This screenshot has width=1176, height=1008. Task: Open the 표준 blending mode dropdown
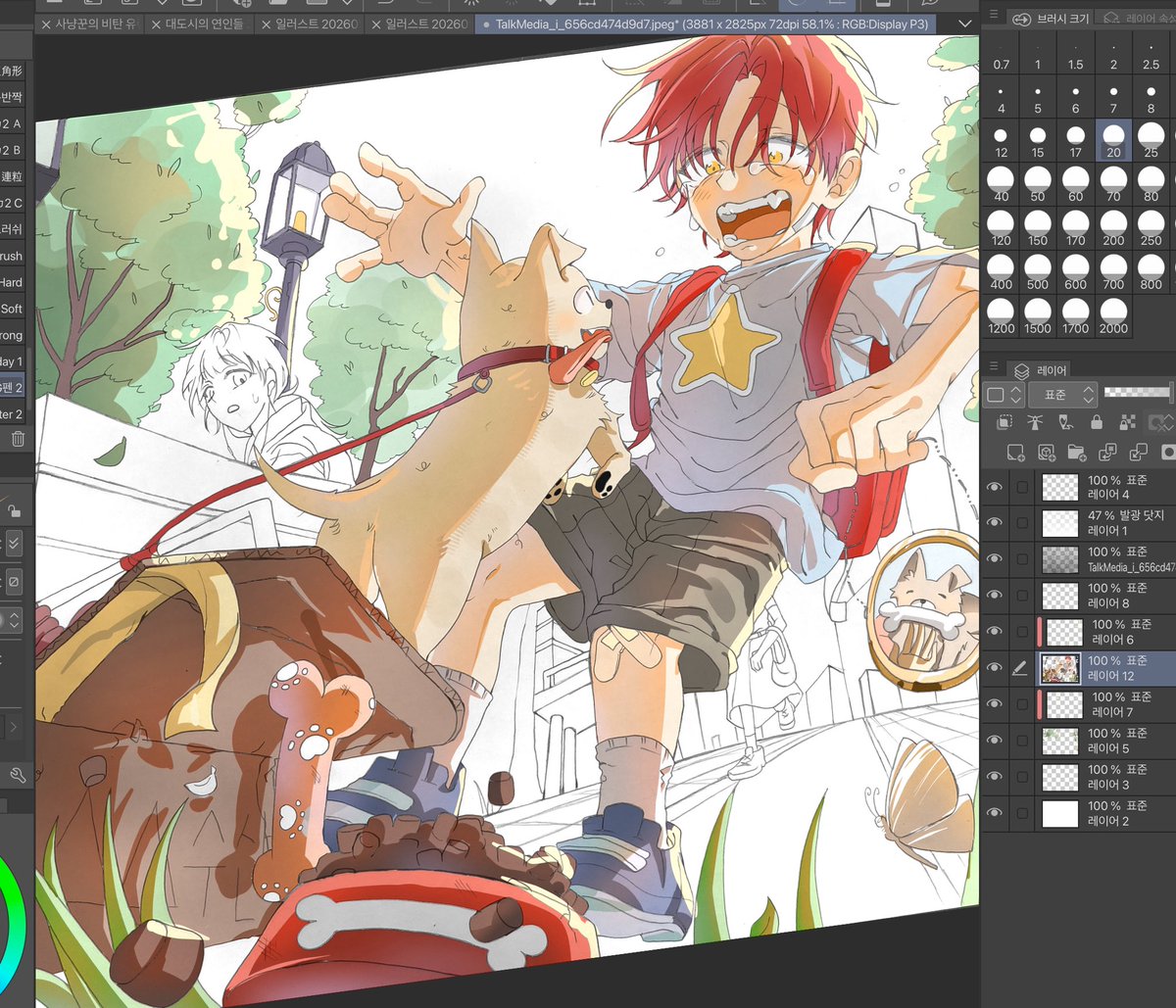1062,395
